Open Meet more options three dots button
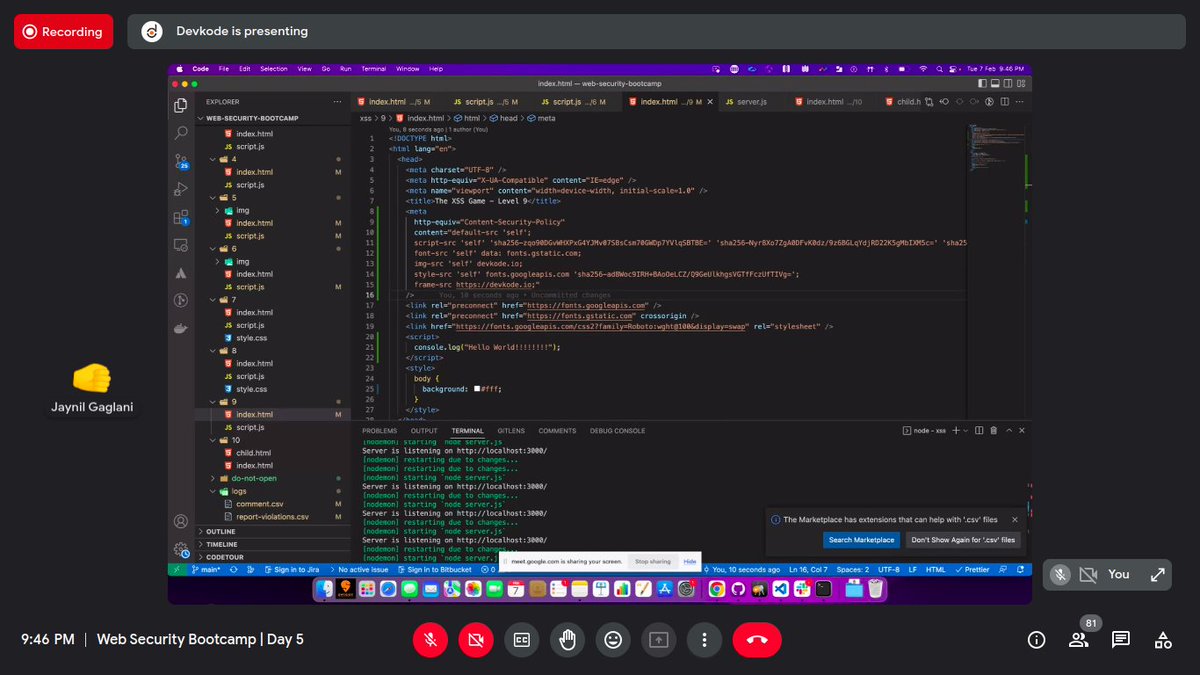The image size is (1200, 675). 705,639
